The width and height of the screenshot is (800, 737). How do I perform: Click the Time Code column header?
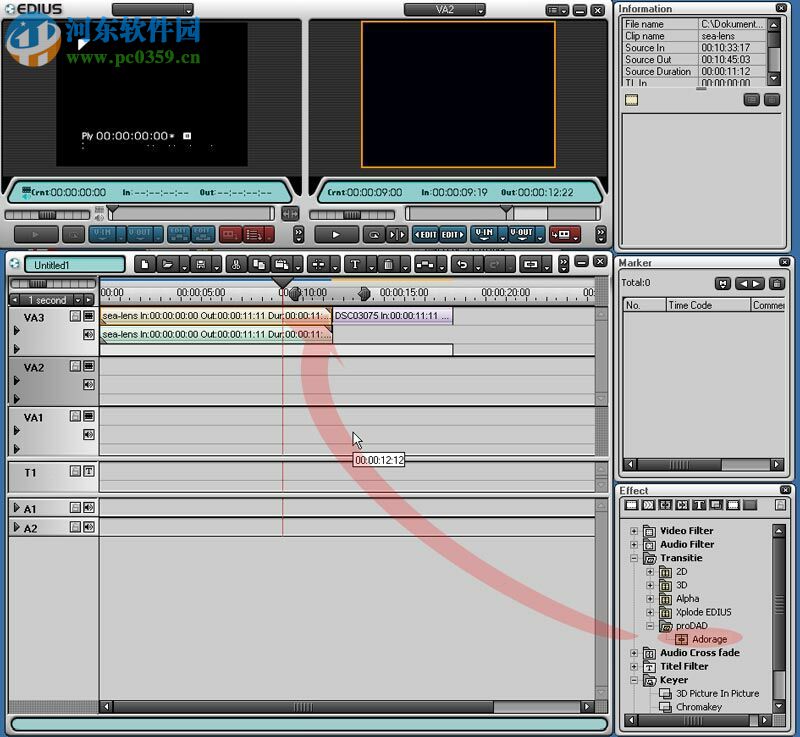tap(708, 305)
